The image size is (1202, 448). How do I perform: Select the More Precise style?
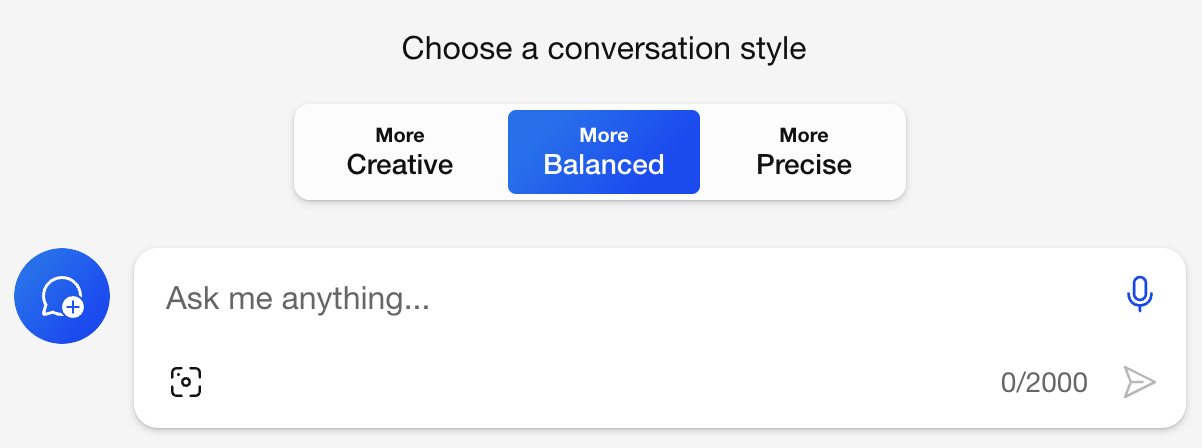click(x=804, y=152)
